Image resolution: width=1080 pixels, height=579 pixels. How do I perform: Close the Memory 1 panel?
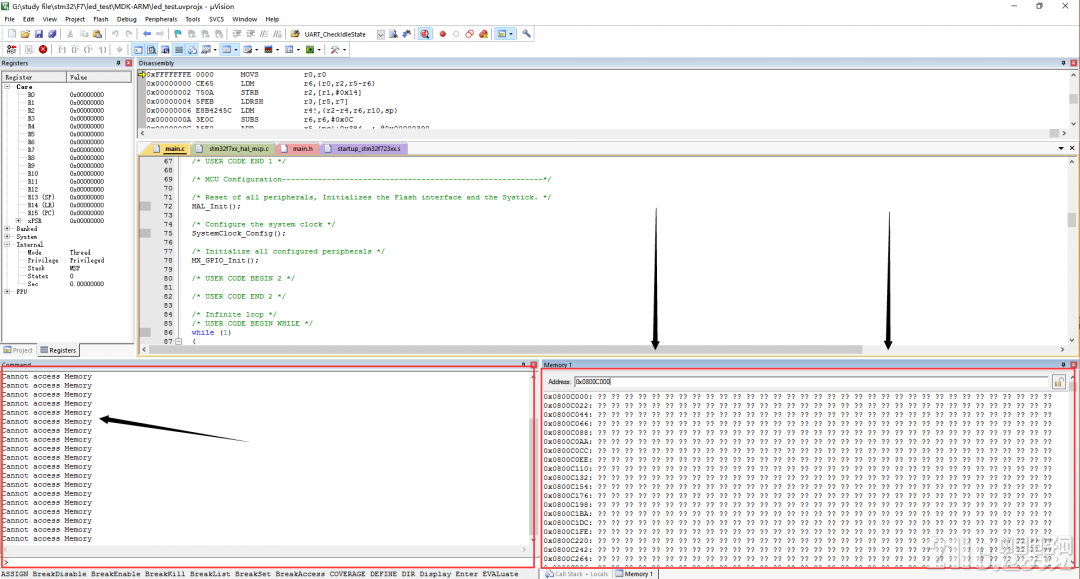[x=1073, y=365]
